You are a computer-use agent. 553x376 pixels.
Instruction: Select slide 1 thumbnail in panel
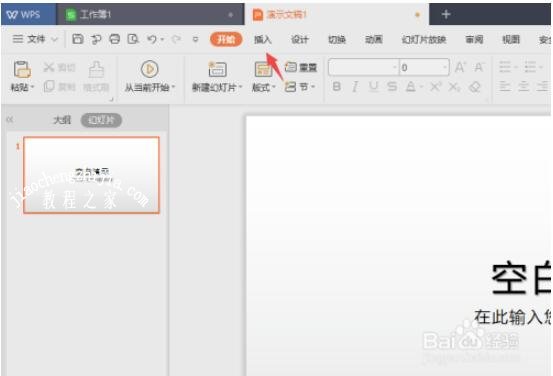coord(91,175)
